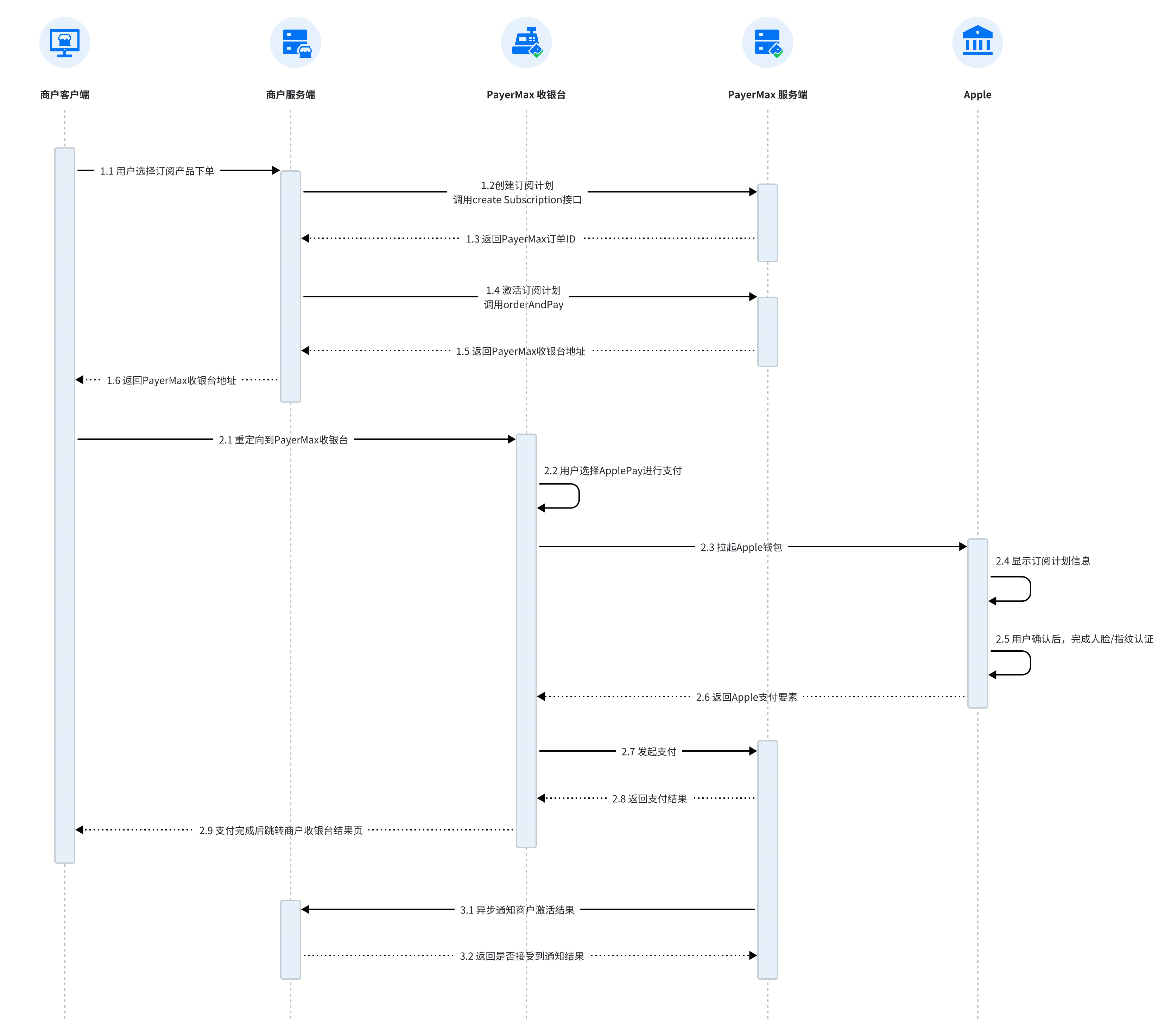Click 调用orderAndPay text

click(524, 304)
